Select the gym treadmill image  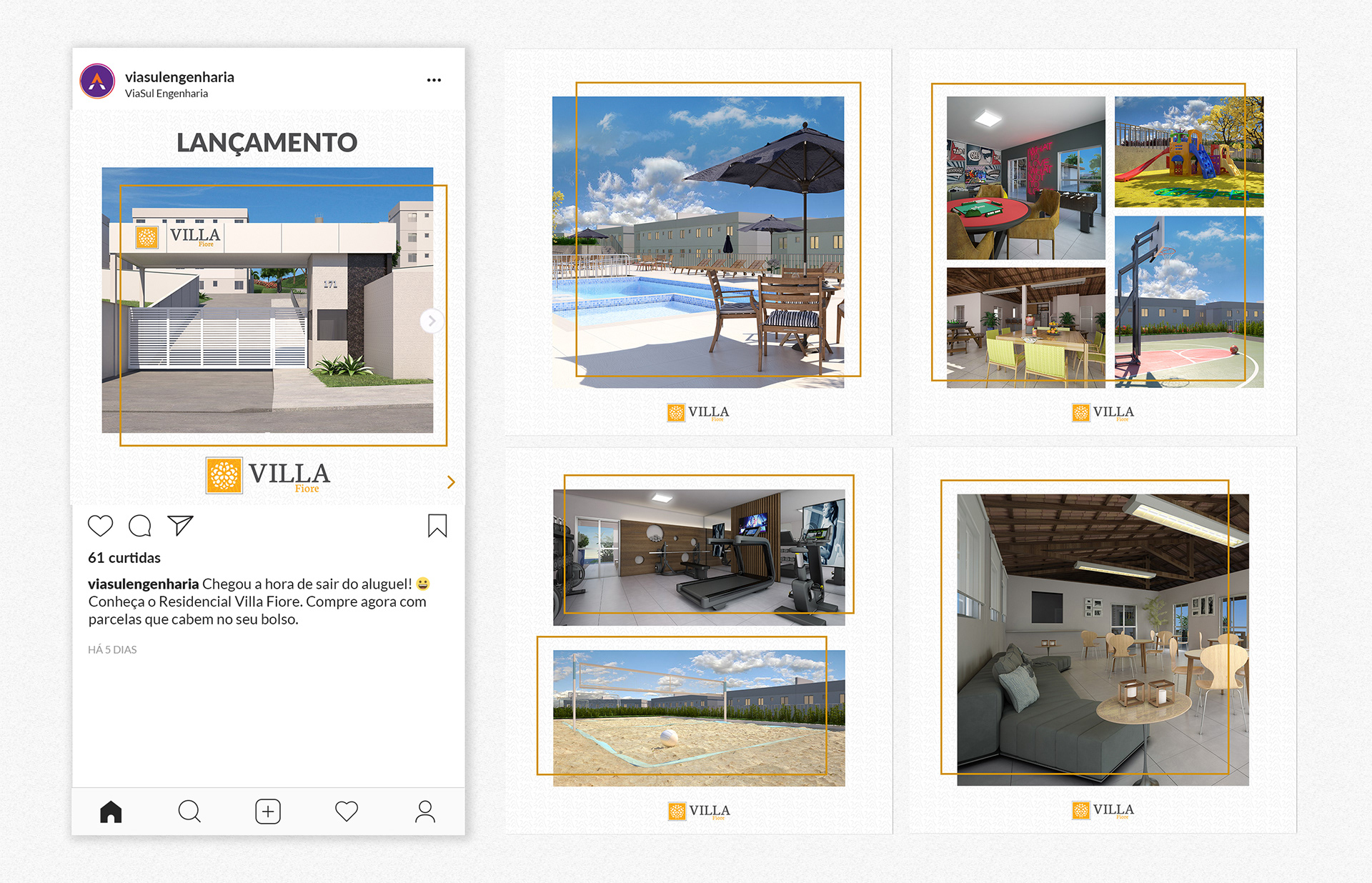699,557
